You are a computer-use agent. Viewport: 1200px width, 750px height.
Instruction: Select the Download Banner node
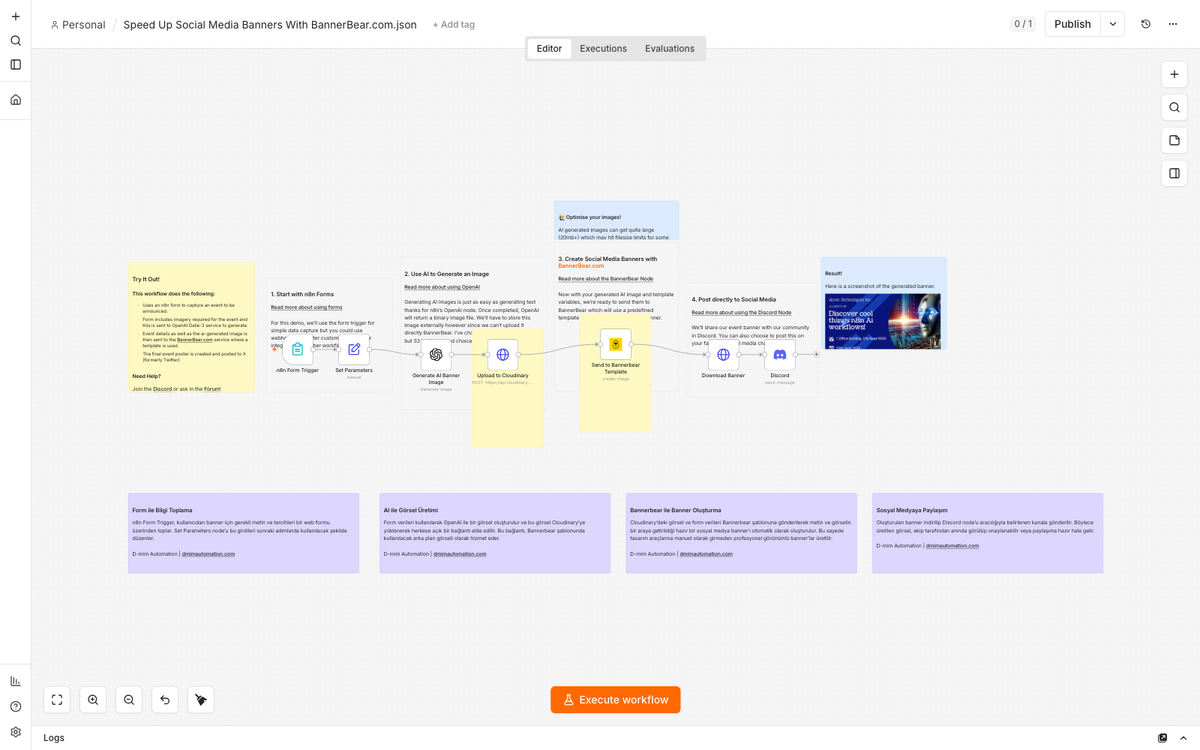coord(723,354)
